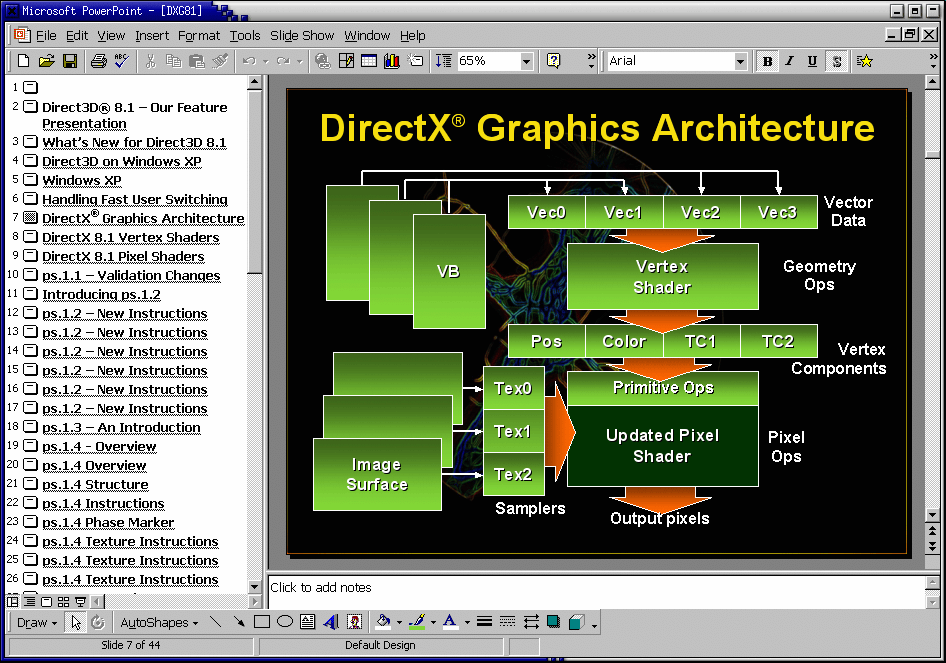Image resolution: width=946 pixels, height=663 pixels.
Task: Click the Insert Table icon
Action: click(369, 61)
